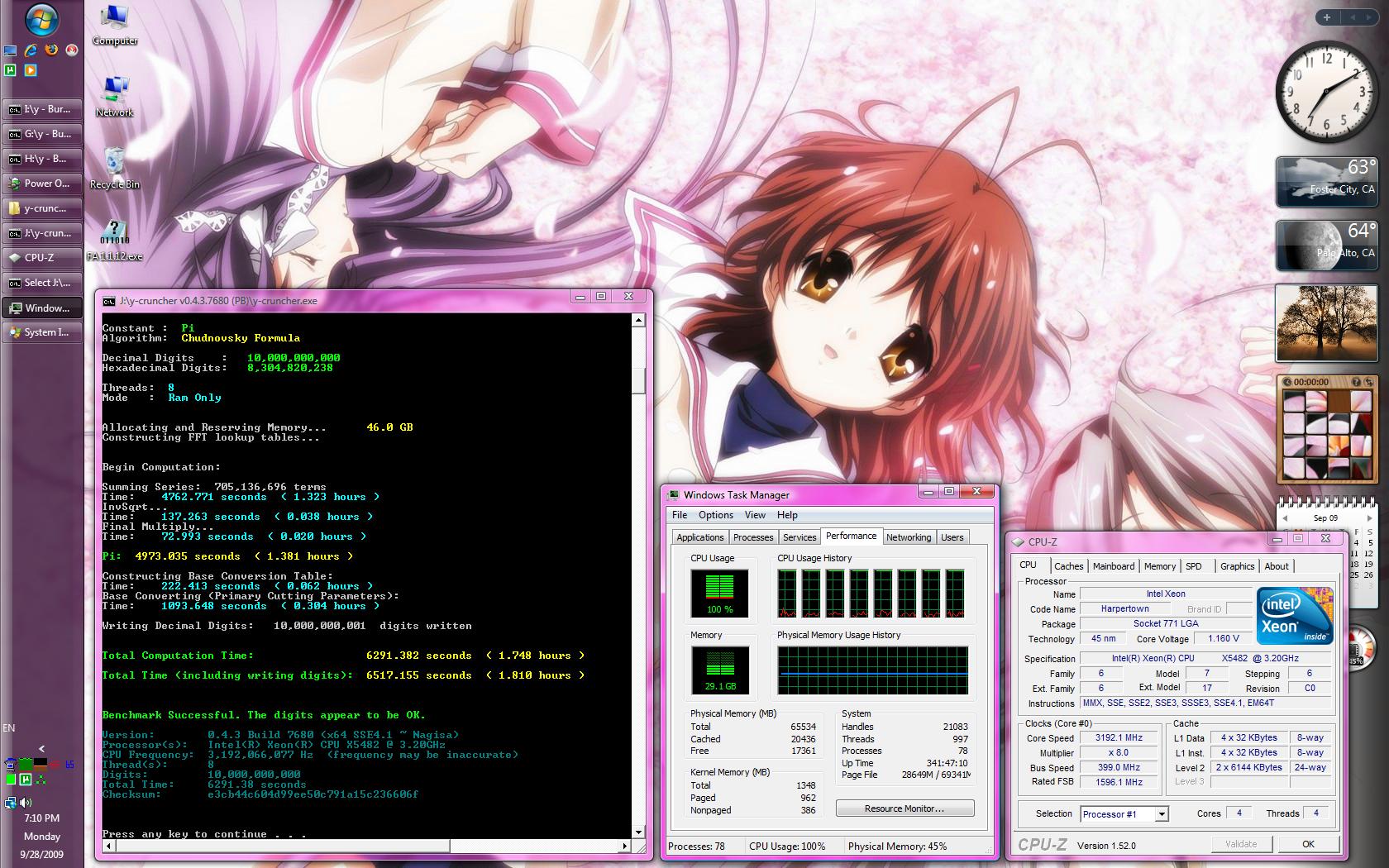This screenshot has height=868, width=1389.
Task: Go to next month in calendar gadget
Action: pos(1369,518)
